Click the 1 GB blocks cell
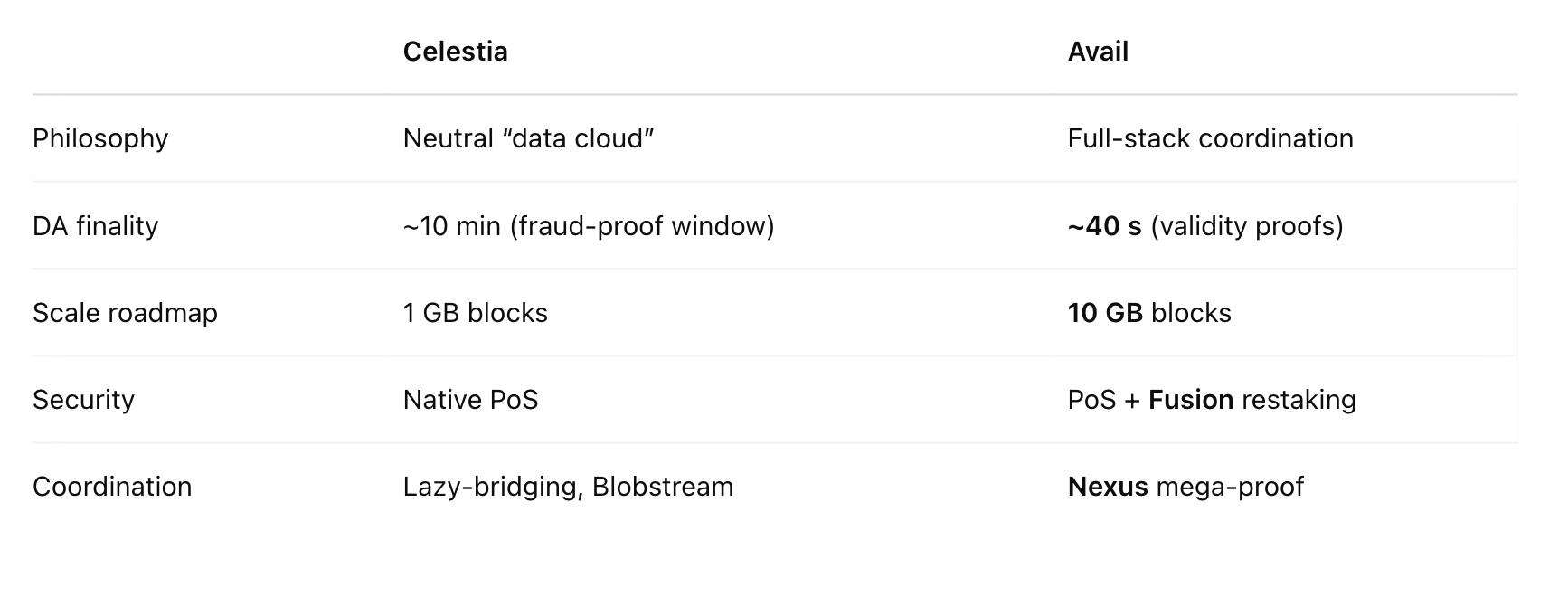 point(476,313)
